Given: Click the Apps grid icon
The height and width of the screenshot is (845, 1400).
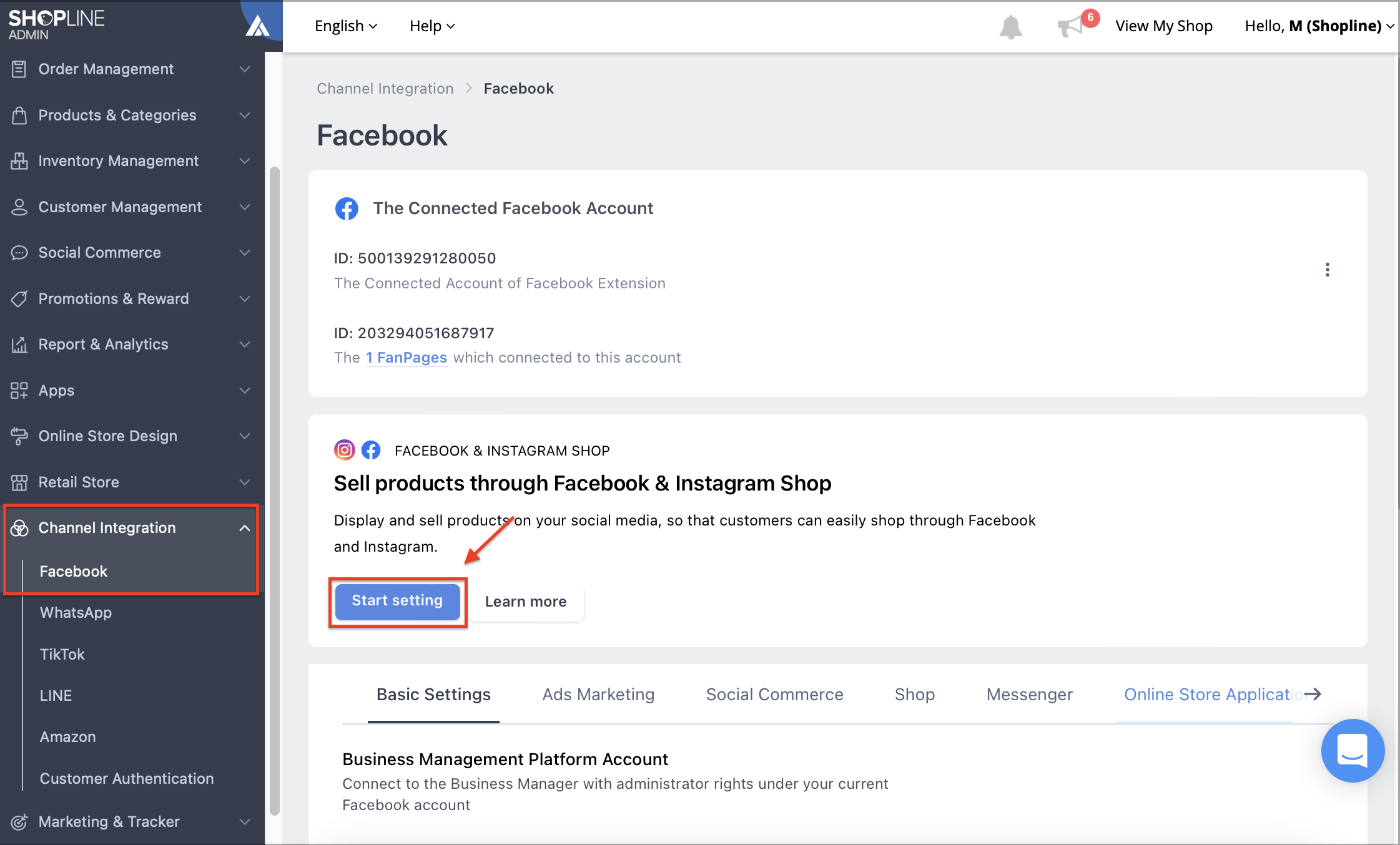Looking at the screenshot, I should pos(19,391).
